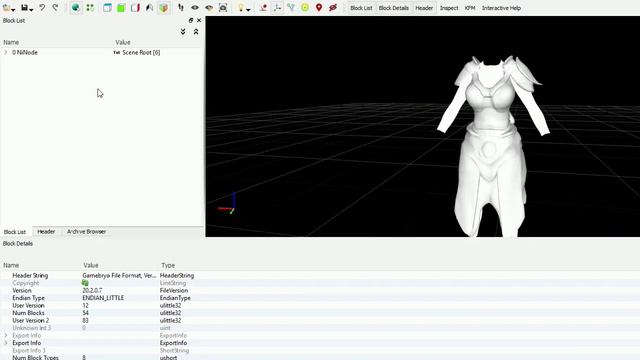Float the Block List panel
The width and height of the screenshot is (640, 360).
[191, 20]
